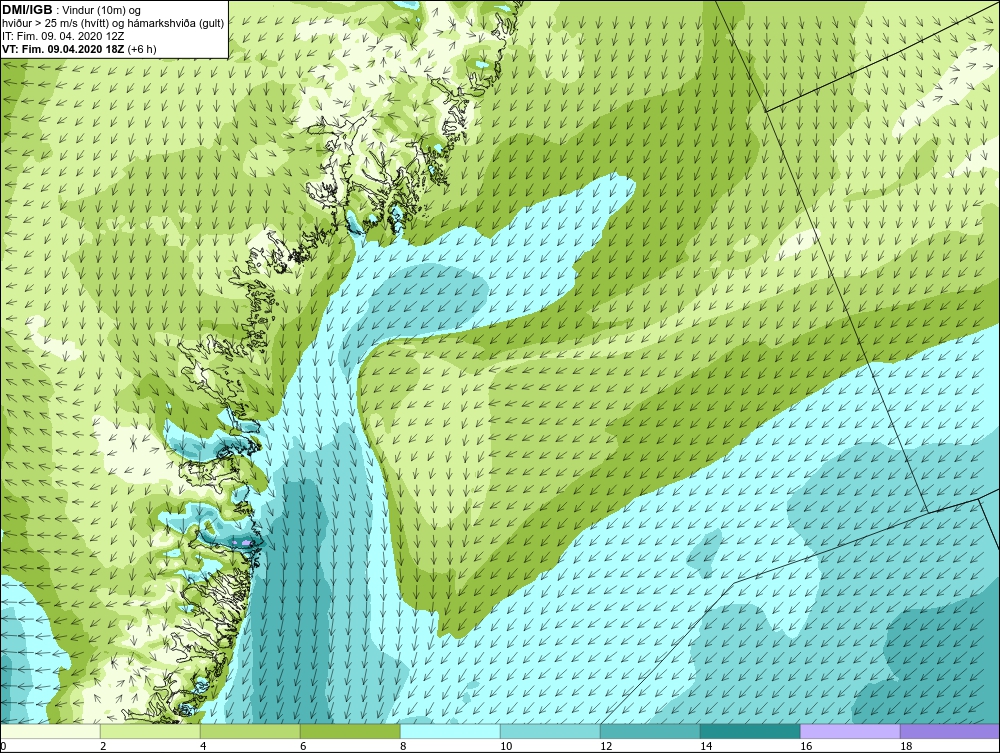Click the legend scale value '4'
This screenshot has width=1000, height=753.
pos(203,746)
